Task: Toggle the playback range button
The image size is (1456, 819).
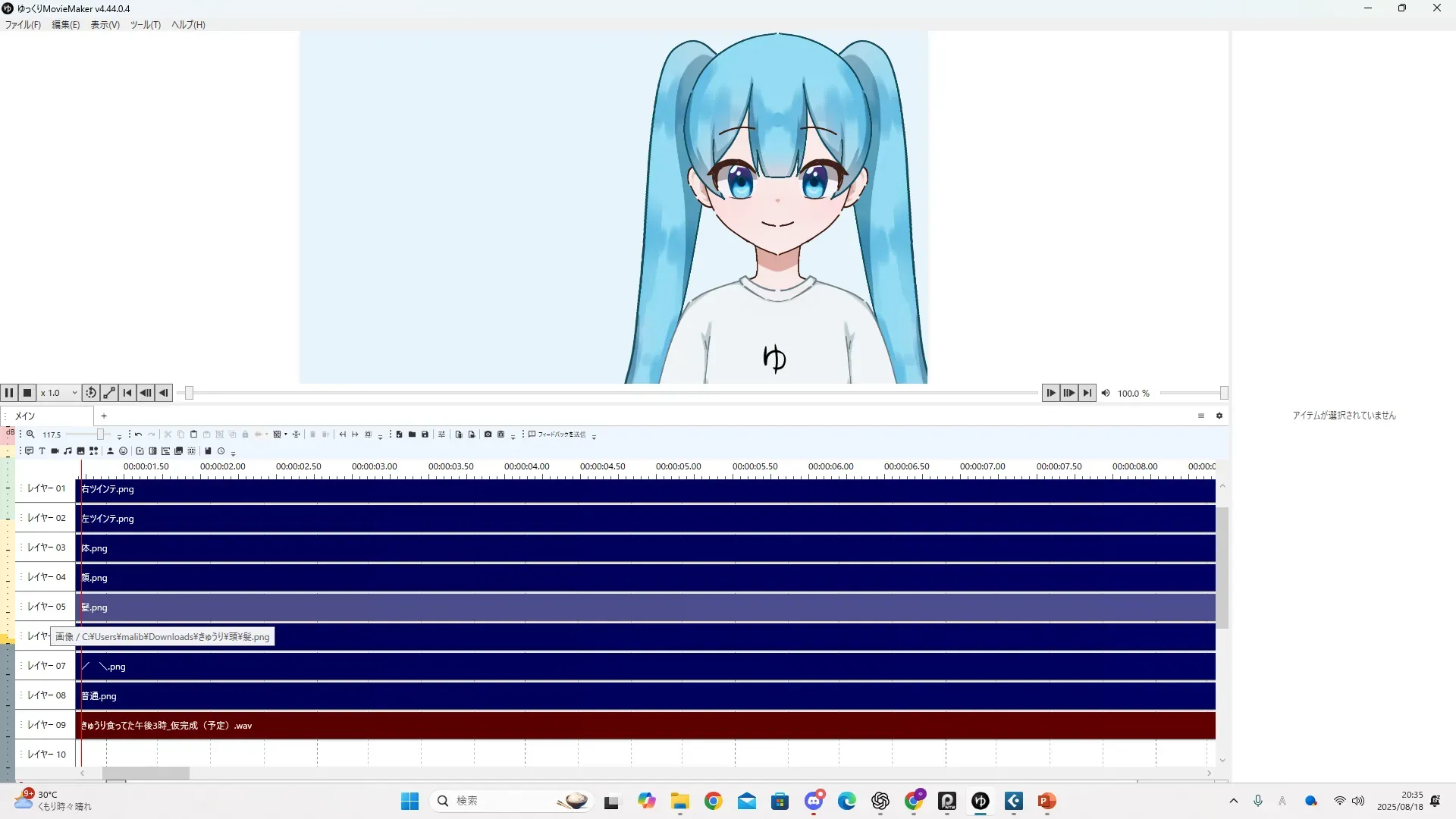Action: (x=109, y=393)
